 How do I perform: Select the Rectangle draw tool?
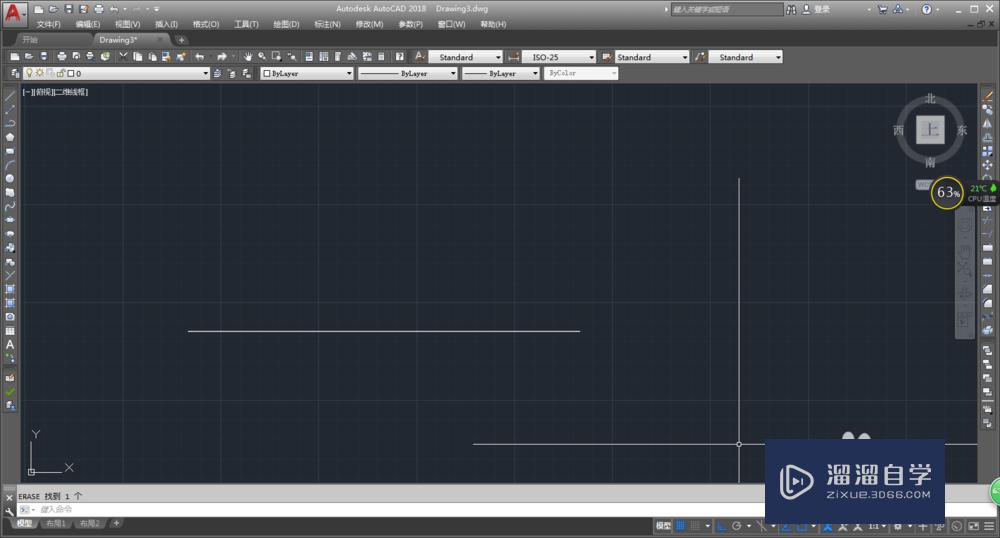[10, 151]
